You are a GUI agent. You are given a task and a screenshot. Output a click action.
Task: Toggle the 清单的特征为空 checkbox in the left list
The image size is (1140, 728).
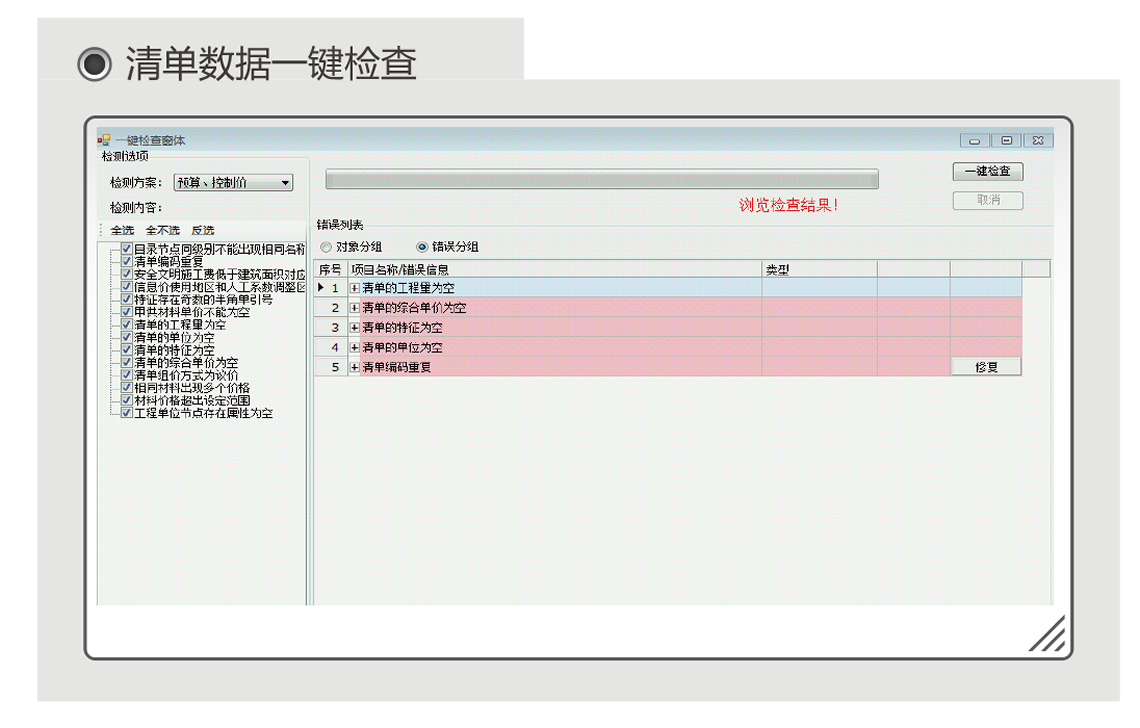[127, 350]
